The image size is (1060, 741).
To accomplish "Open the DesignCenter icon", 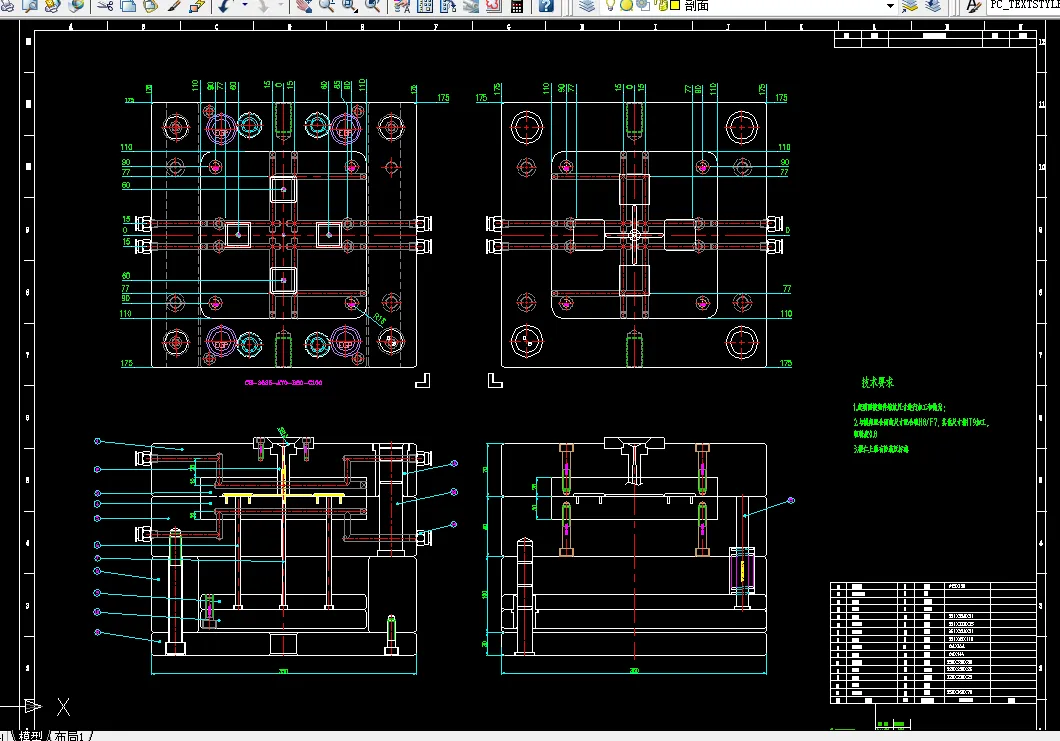I will coord(425,5).
